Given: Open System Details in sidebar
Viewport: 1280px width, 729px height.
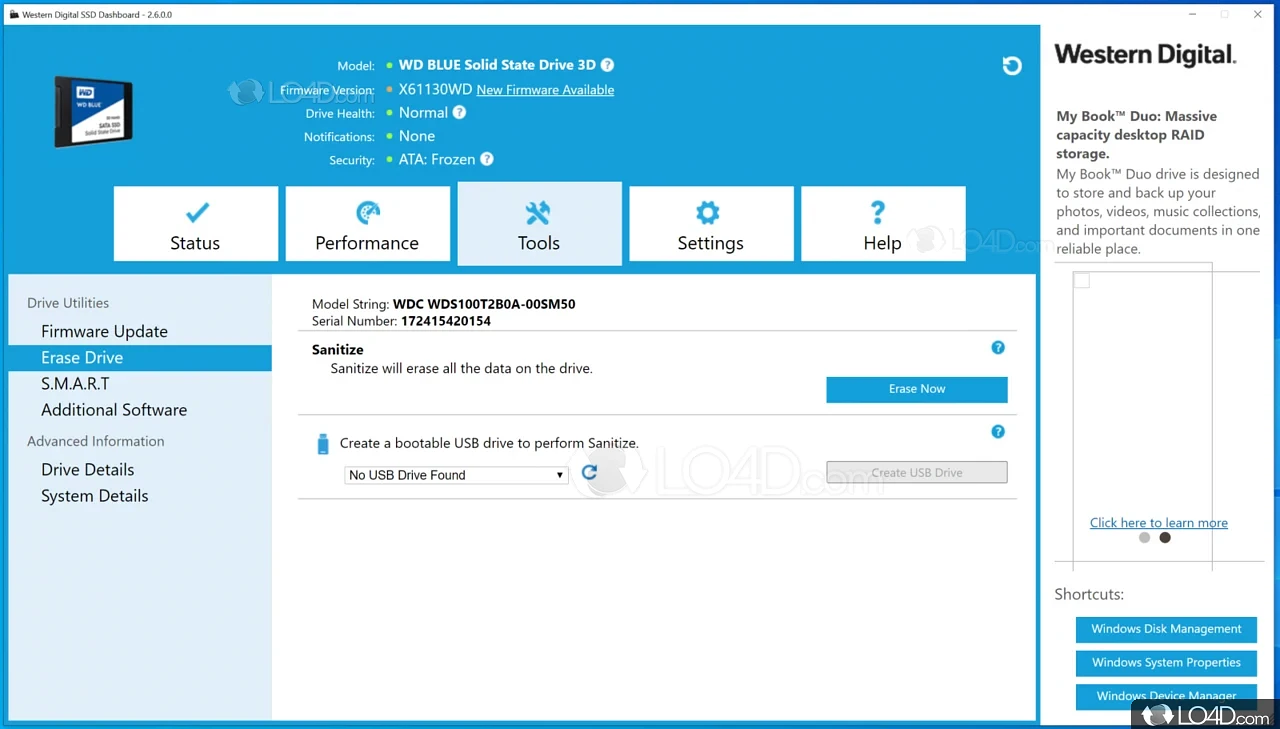Looking at the screenshot, I should [94, 496].
